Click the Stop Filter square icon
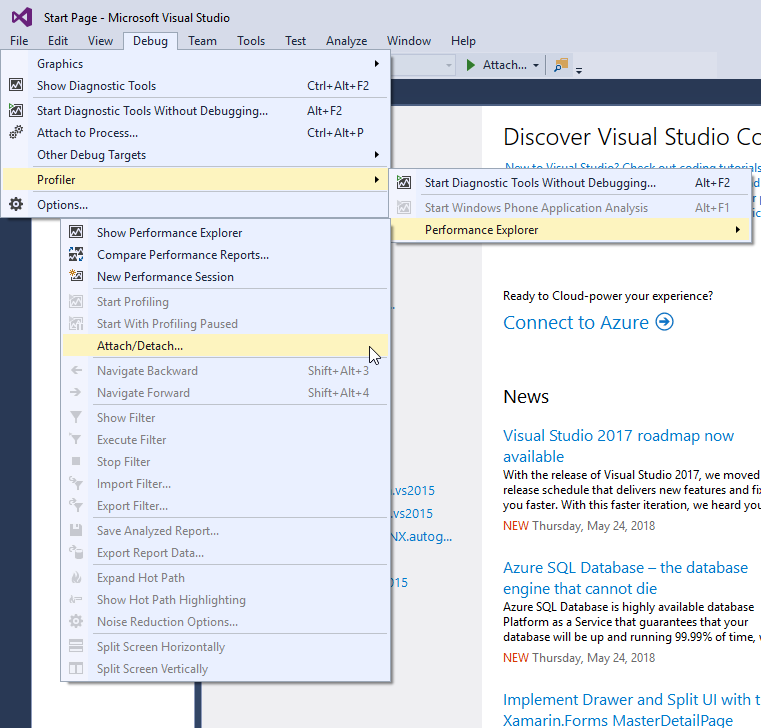The height and width of the screenshot is (728, 761). click(x=76, y=461)
